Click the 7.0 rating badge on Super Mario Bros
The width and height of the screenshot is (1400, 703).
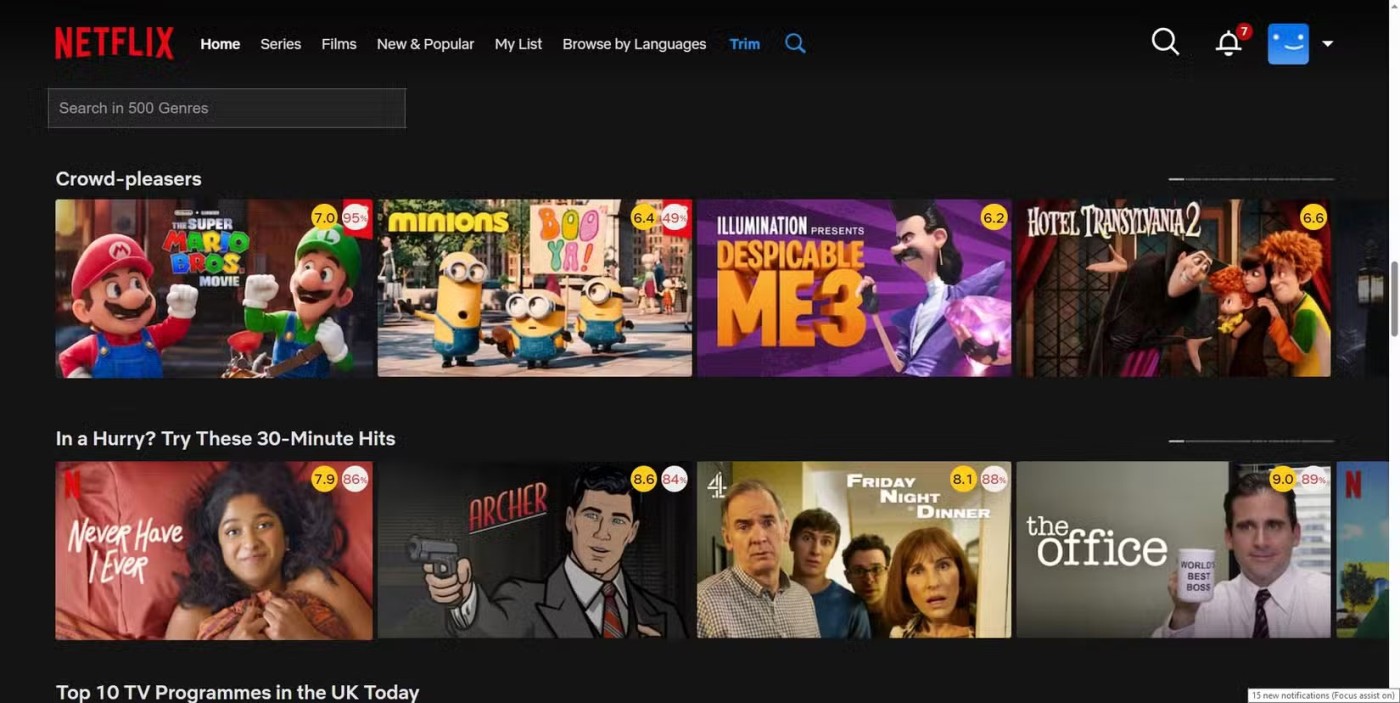pos(324,217)
